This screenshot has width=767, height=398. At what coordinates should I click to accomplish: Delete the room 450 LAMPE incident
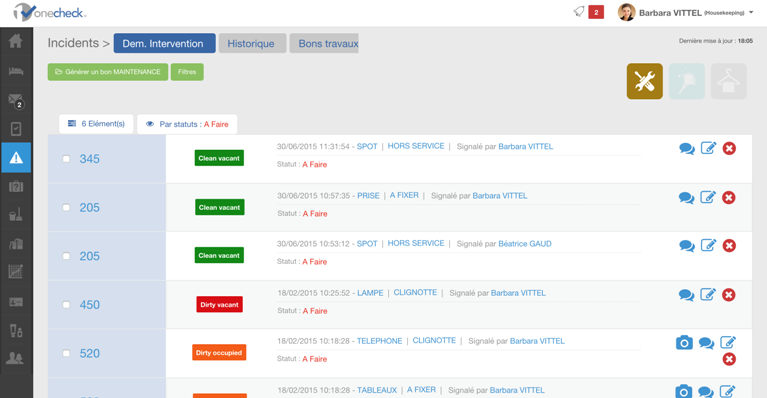point(729,295)
